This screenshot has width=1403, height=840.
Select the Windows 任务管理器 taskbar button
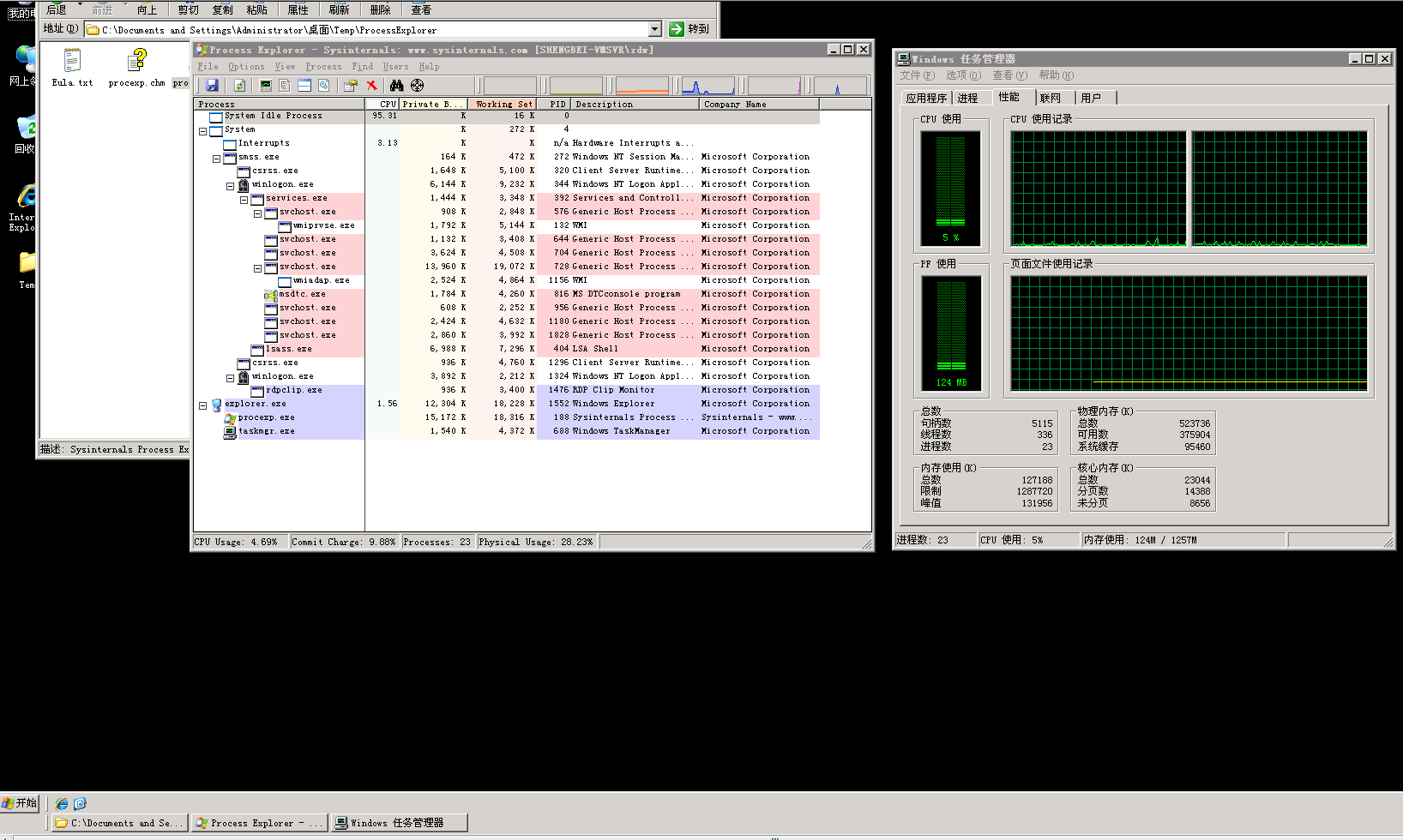pos(399,823)
